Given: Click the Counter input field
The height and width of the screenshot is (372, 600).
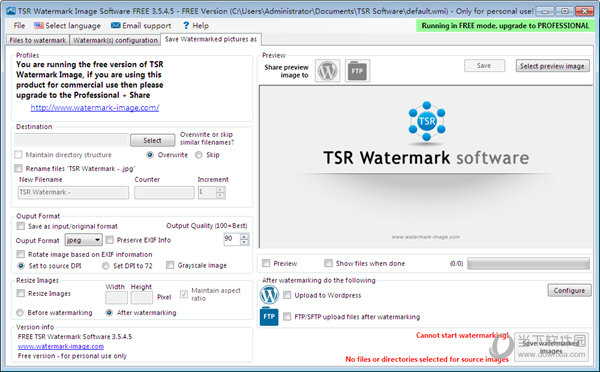Looking at the screenshot, I should [164, 192].
